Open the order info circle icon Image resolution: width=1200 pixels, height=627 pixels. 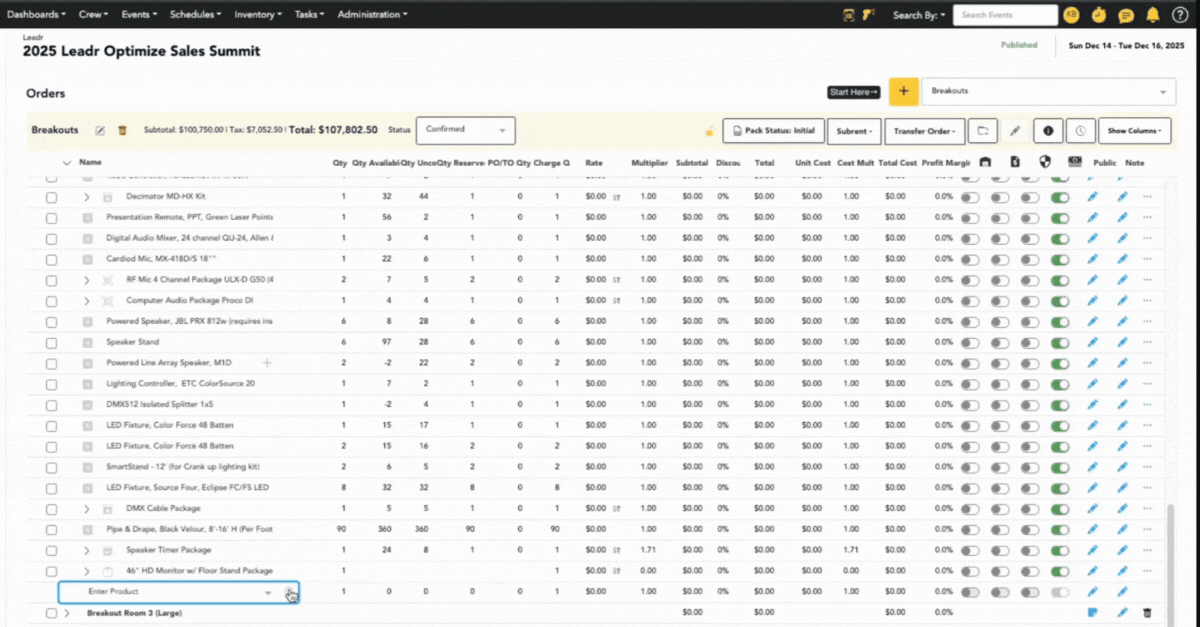click(1047, 131)
